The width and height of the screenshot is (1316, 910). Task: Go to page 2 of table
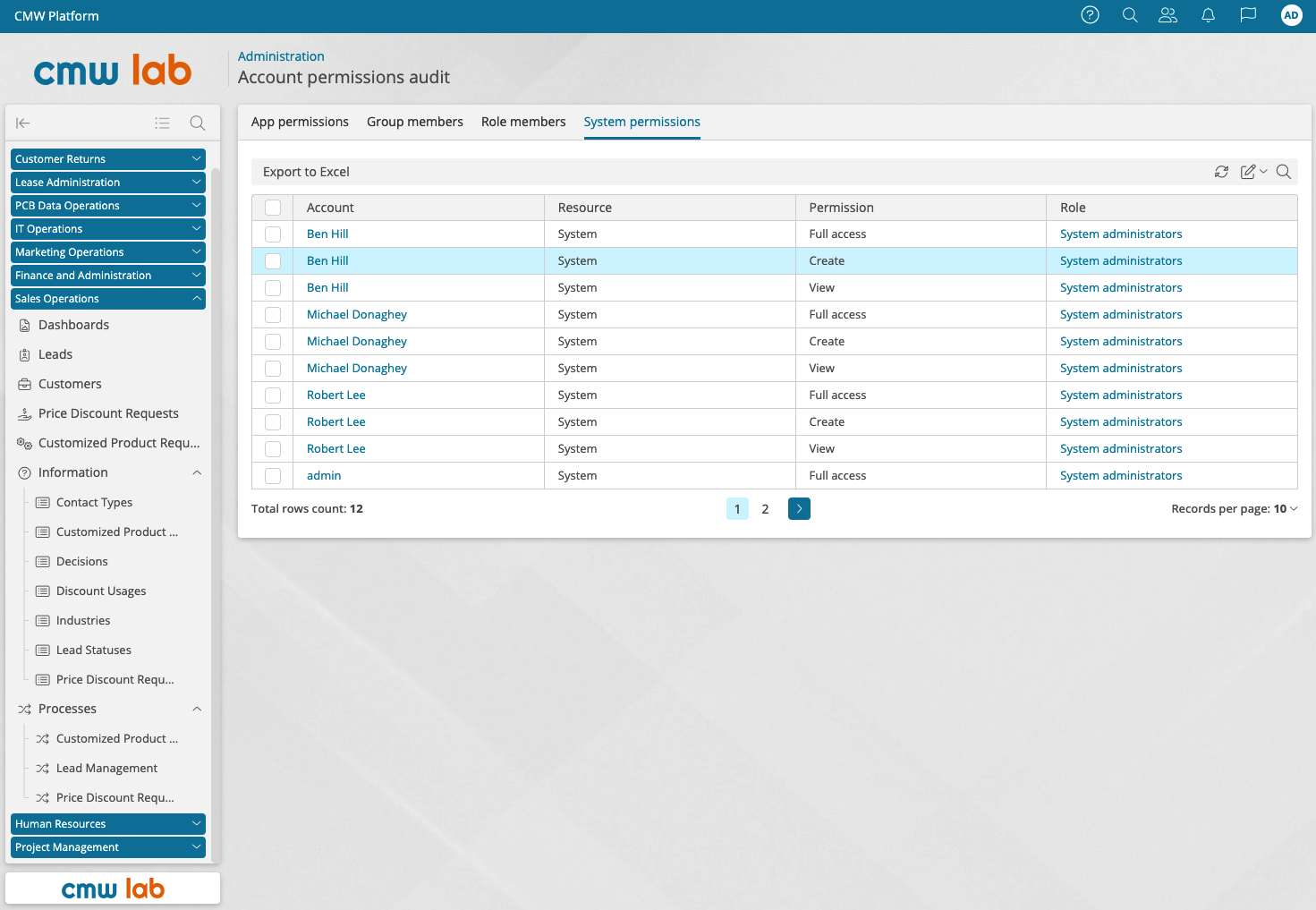pos(765,508)
